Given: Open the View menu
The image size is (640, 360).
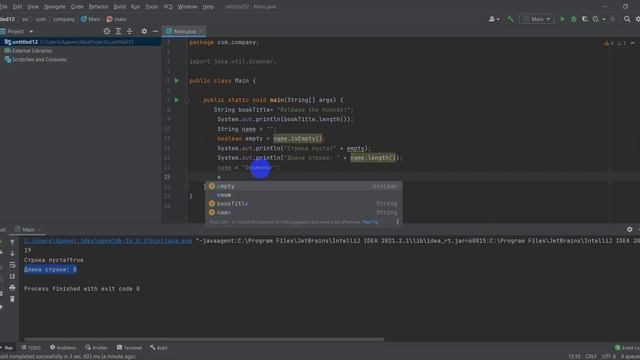Looking at the screenshot, I should click(x=33, y=7).
